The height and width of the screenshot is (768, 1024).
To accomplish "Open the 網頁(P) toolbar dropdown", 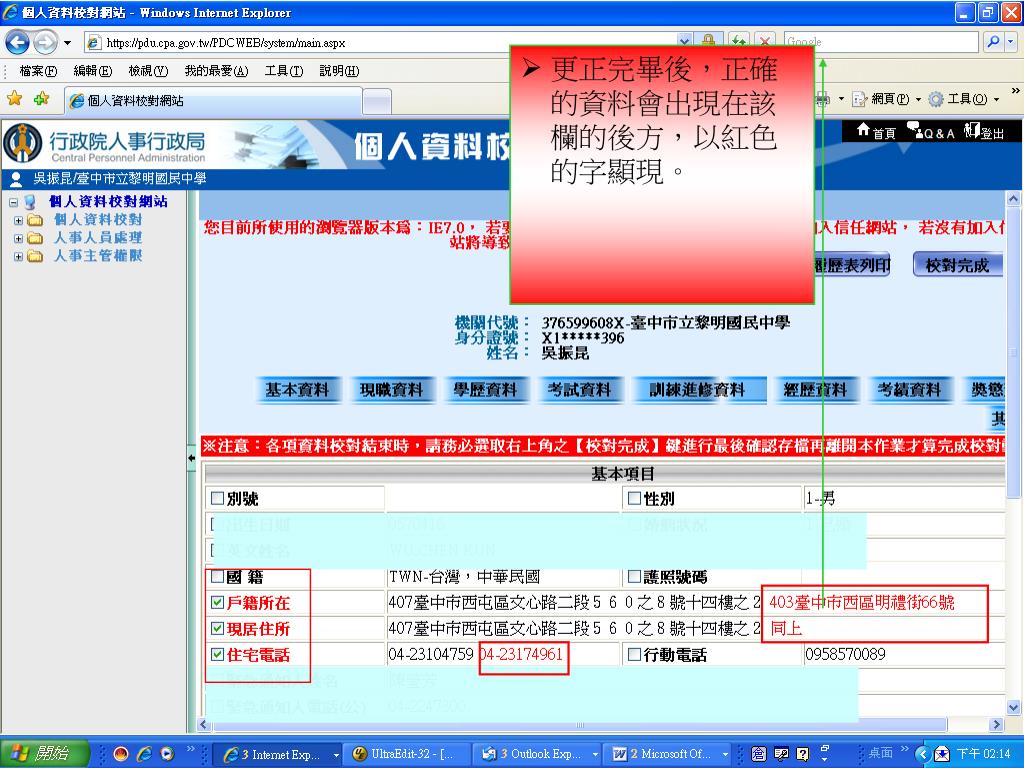I will tap(887, 99).
